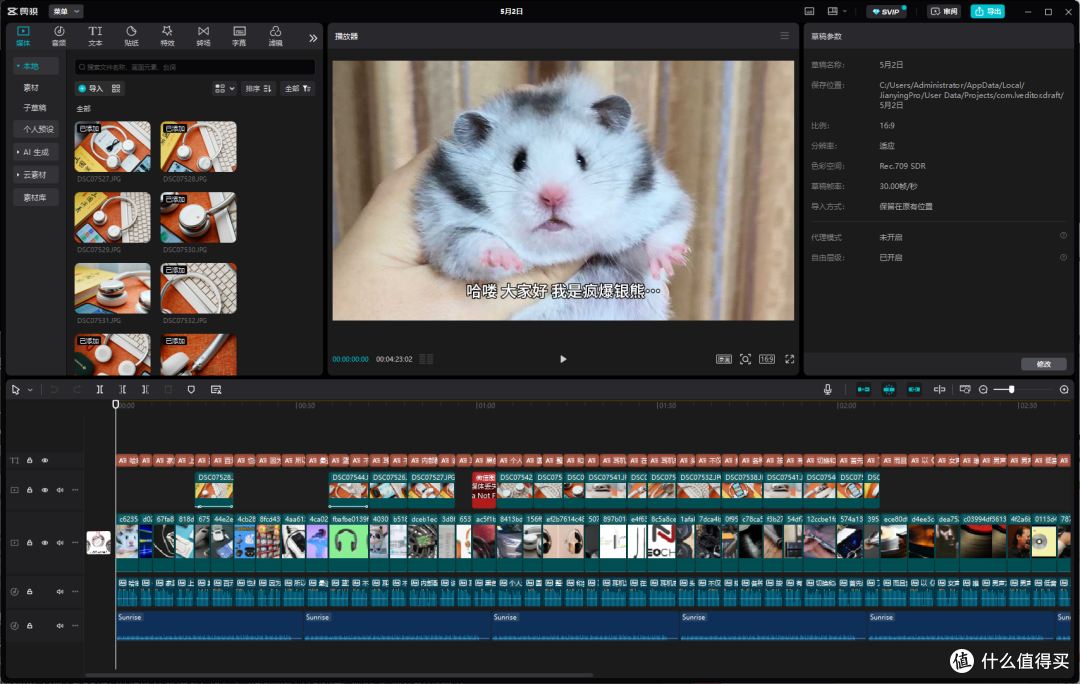The width and height of the screenshot is (1080, 684).
Task: Click the undo arrow in timeline toolbar
Action: coord(54,389)
